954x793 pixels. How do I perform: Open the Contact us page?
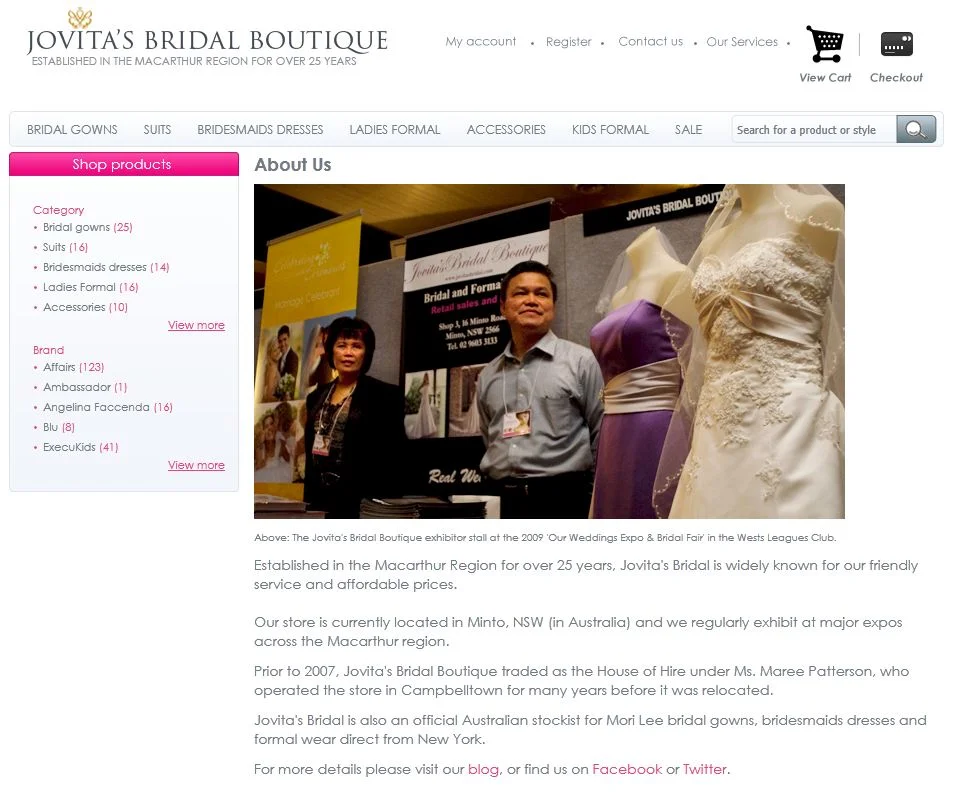click(x=650, y=41)
